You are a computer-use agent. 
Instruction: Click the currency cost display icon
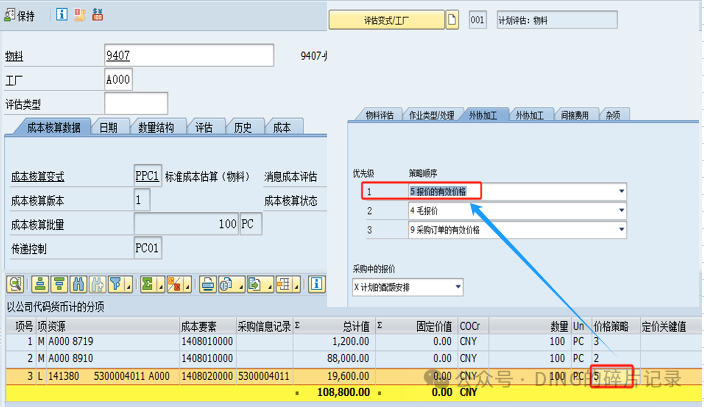click(97, 15)
